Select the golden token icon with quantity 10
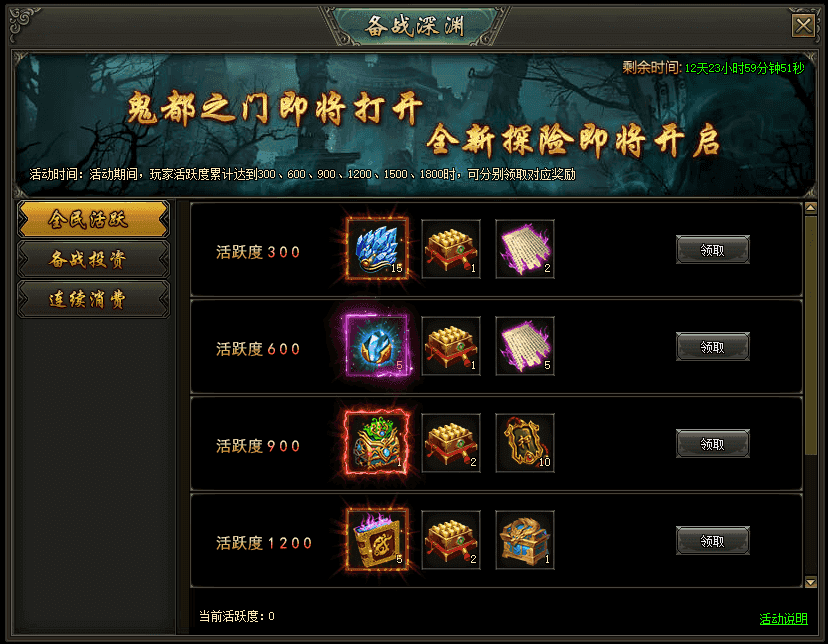 [x=525, y=443]
